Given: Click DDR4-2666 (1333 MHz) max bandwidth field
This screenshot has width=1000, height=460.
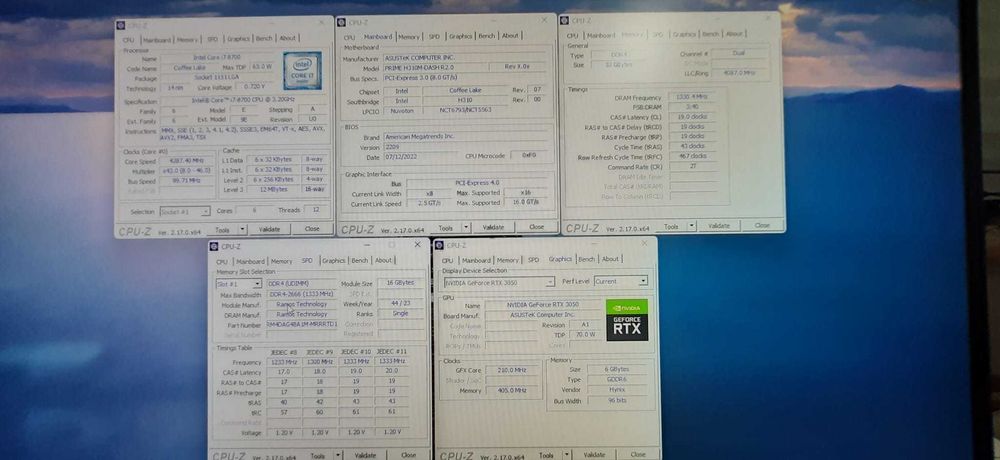Looking at the screenshot, I should [302, 294].
